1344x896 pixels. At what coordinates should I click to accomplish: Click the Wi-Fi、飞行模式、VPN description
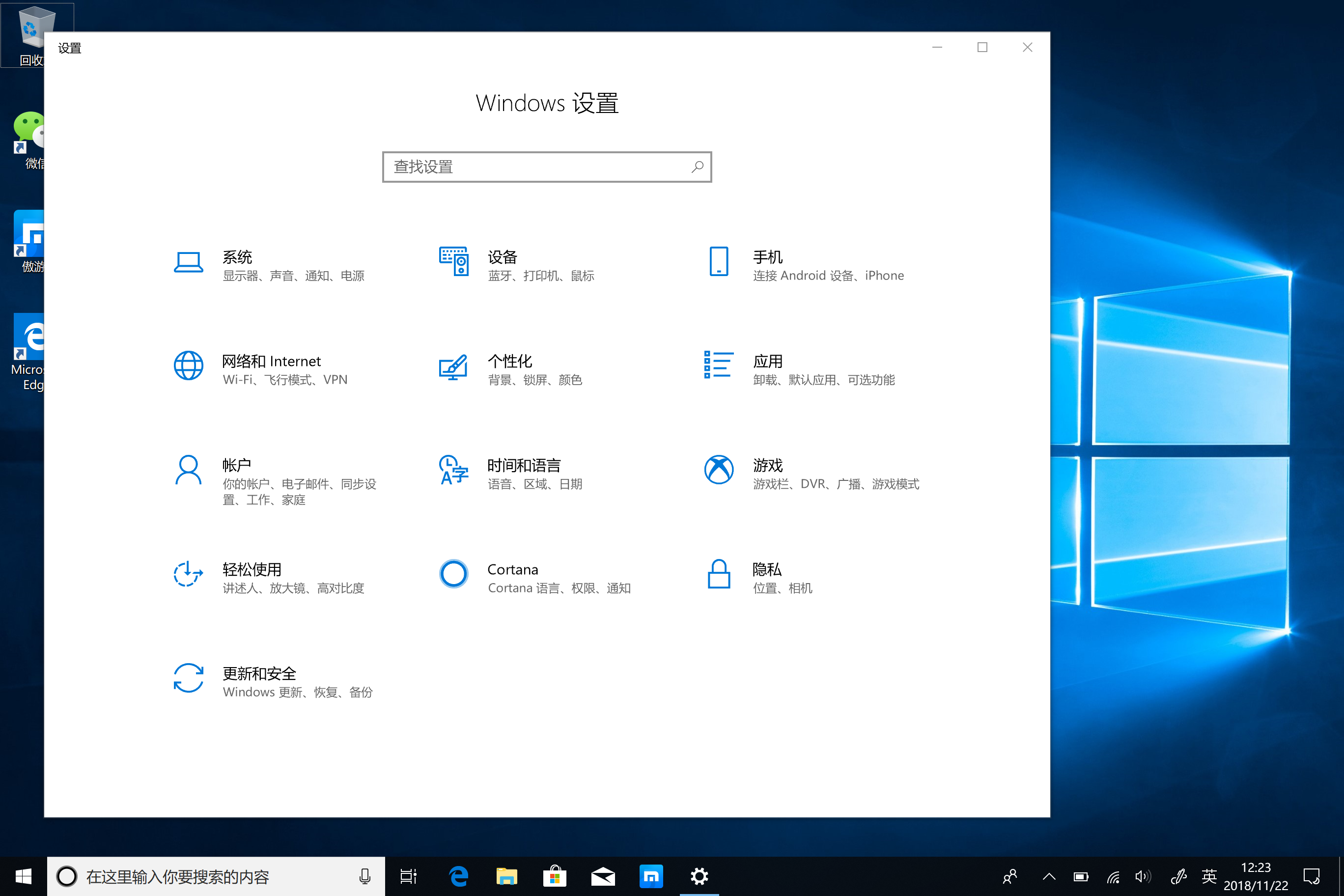coord(284,380)
